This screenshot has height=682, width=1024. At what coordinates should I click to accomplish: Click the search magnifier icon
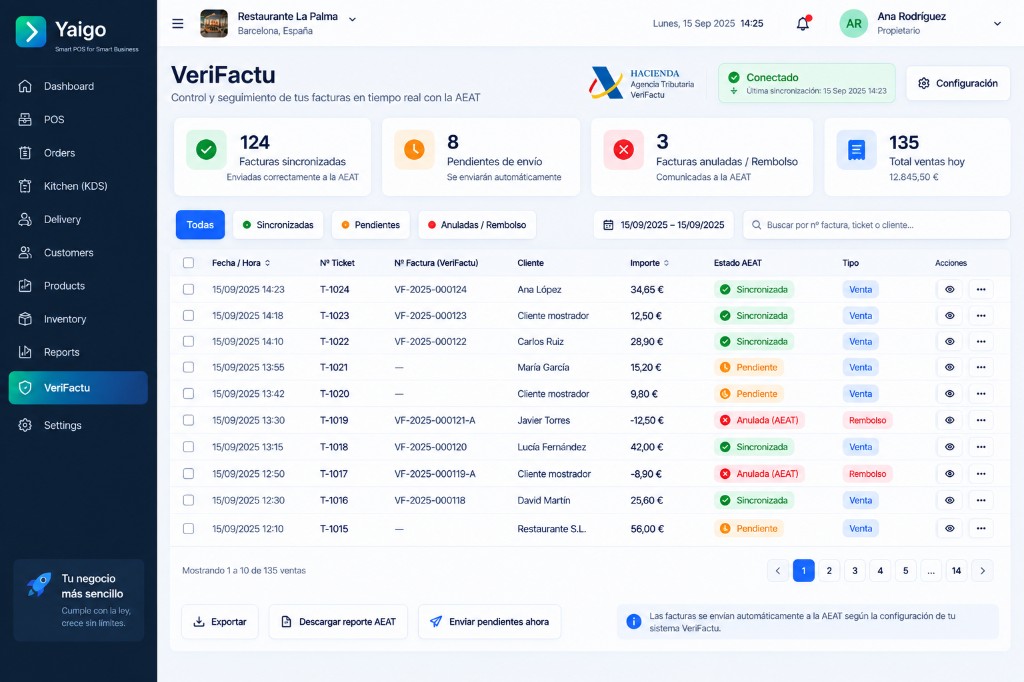756,225
